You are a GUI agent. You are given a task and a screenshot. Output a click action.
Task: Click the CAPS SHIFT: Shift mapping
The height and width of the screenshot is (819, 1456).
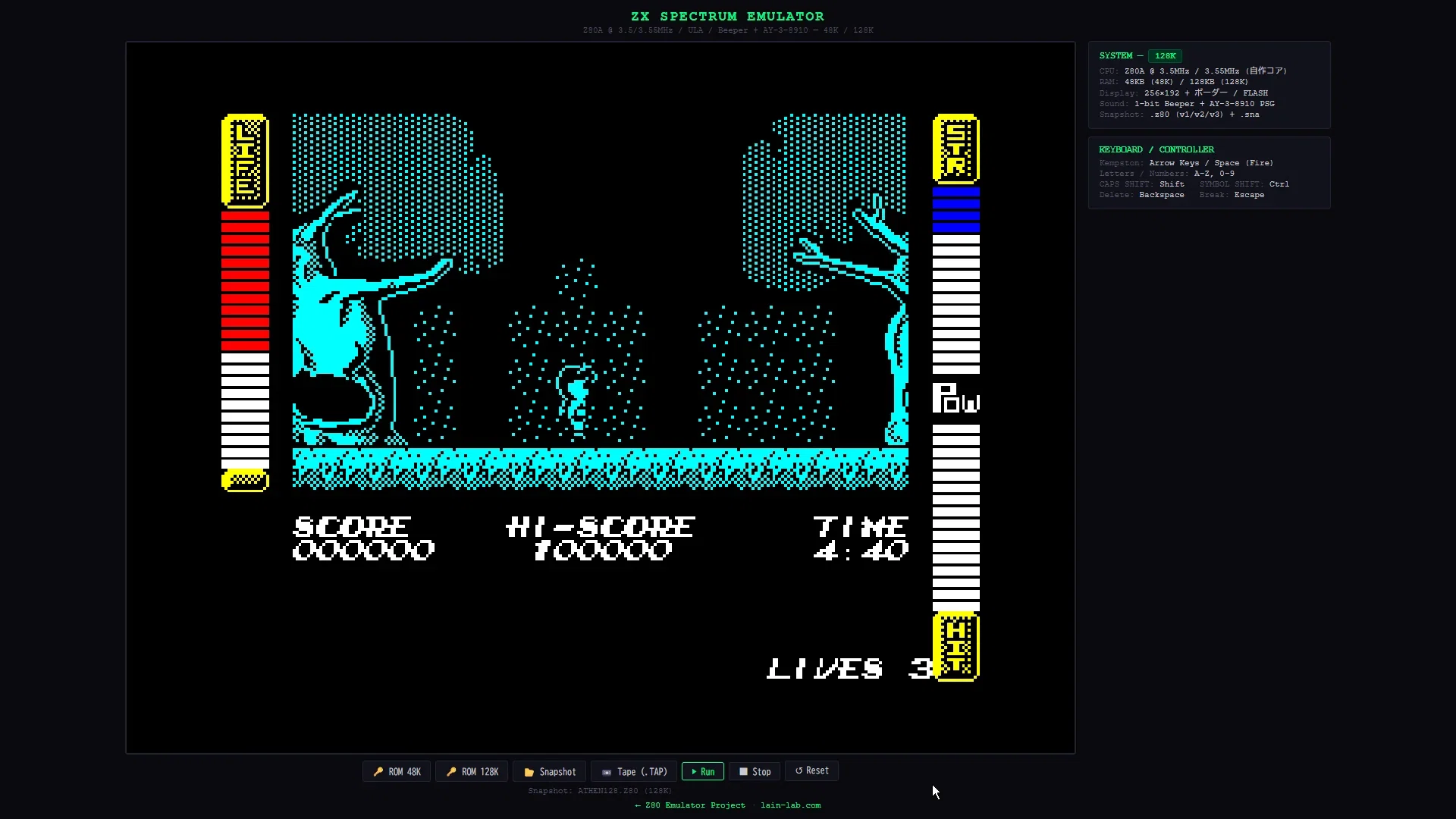[1141, 184]
